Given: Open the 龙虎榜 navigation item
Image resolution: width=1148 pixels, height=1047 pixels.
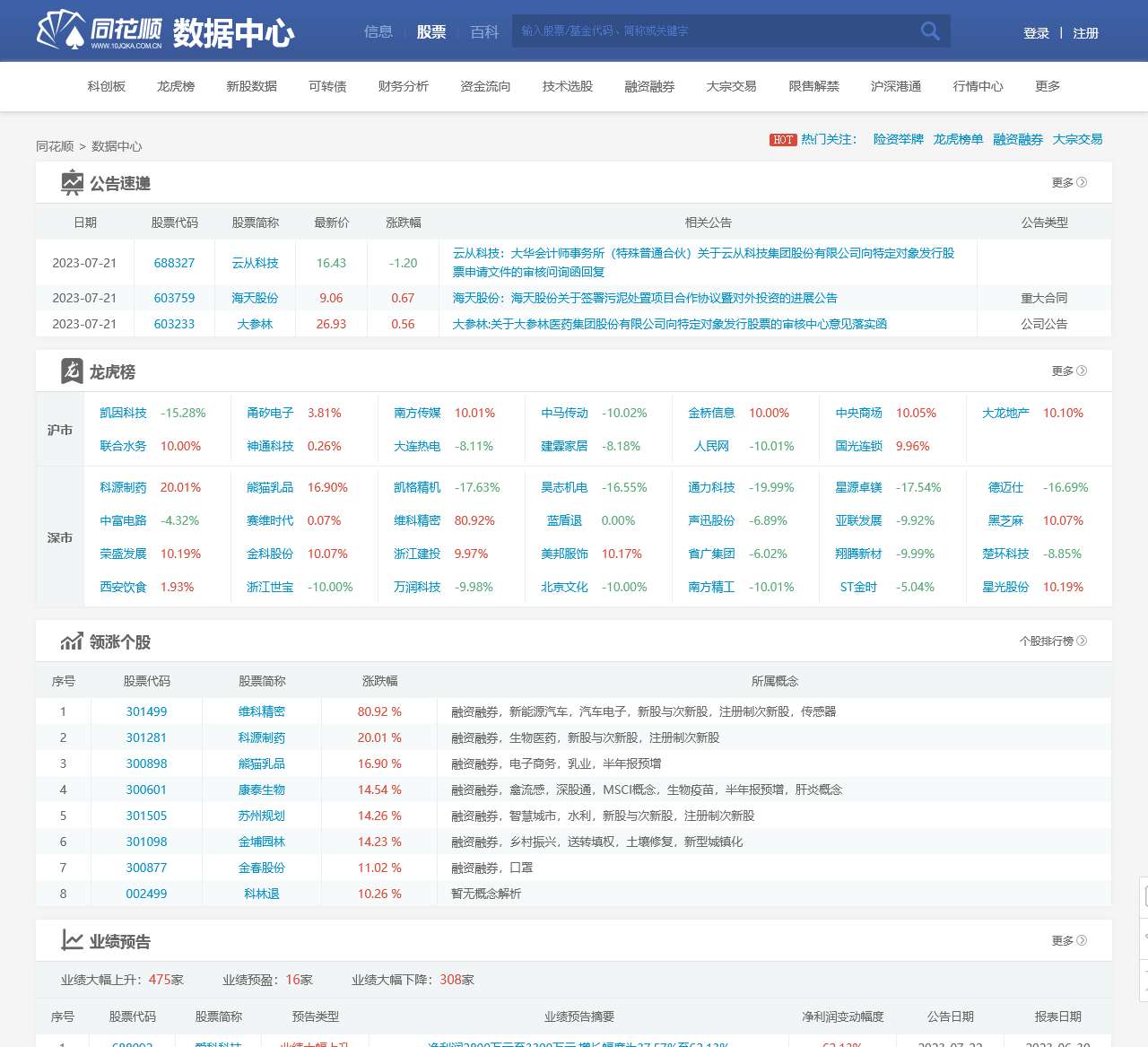Looking at the screenshot, I should pyautogui.click(x=176, y=86).
